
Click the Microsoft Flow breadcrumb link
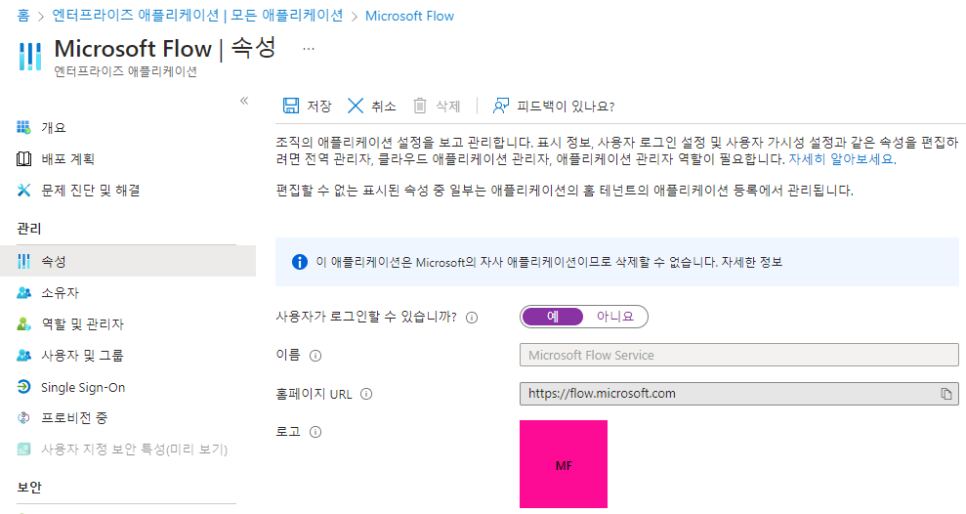click(x=409, y=16)
